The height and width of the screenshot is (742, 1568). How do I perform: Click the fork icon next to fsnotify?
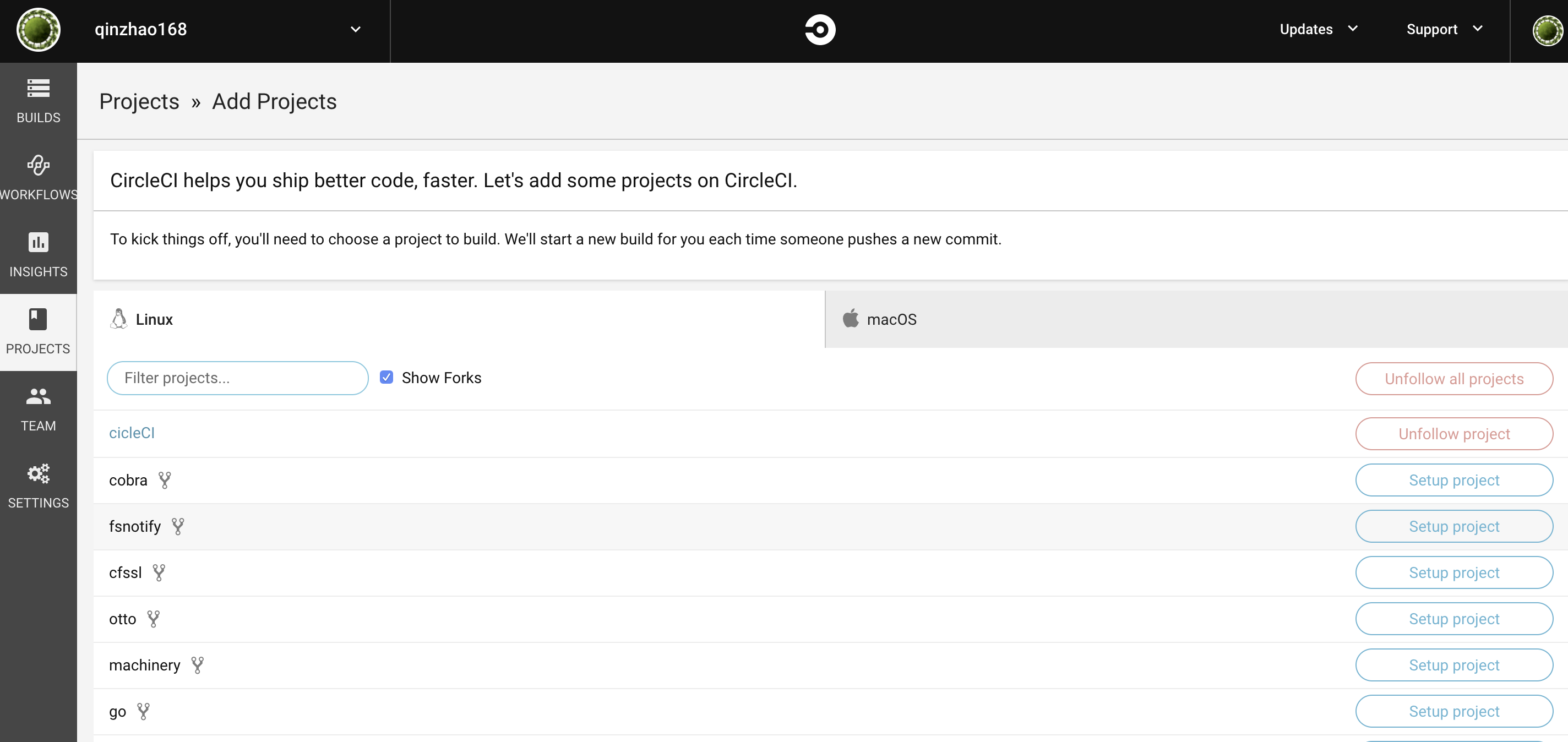(178, 527)
